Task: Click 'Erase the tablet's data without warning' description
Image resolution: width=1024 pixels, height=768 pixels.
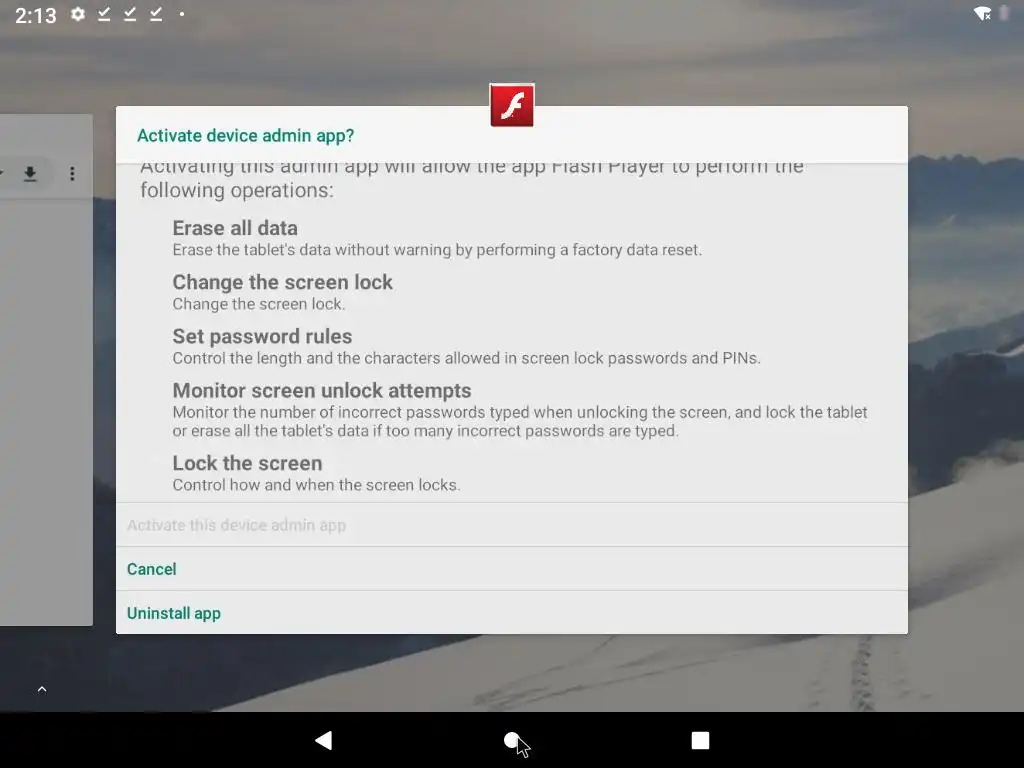Action: coord(437,250)
